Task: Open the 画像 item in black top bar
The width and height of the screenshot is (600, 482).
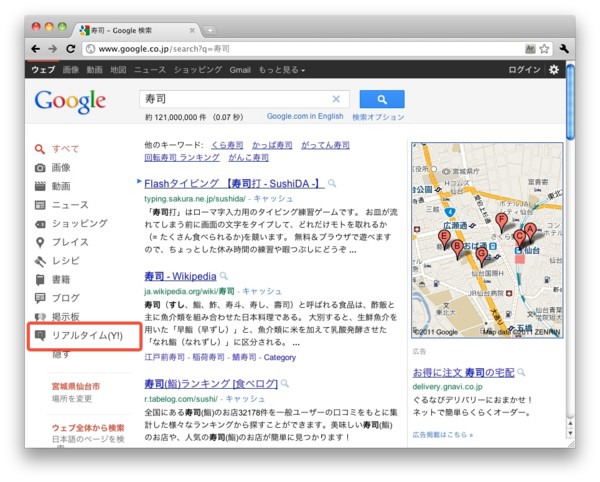Action: point(71,70)
